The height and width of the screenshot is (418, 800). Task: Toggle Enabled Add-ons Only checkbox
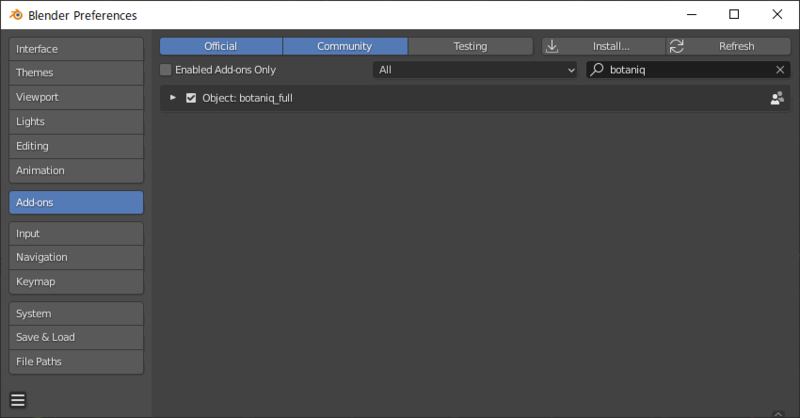tap(166, 70)
